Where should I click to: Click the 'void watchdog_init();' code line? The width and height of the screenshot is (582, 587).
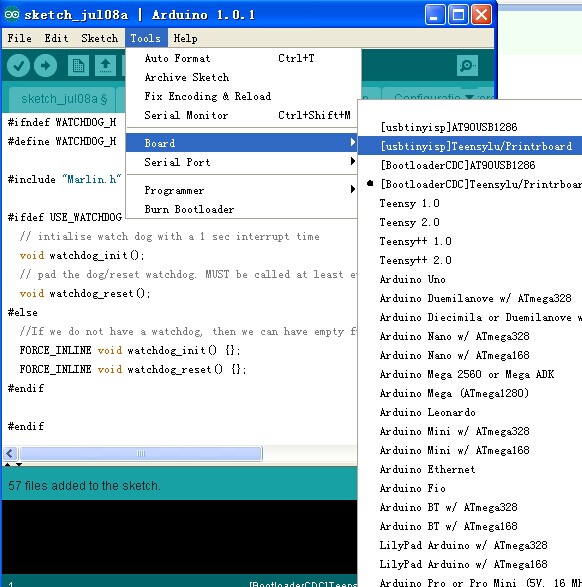pyautogui.click(x=82, y=256)
